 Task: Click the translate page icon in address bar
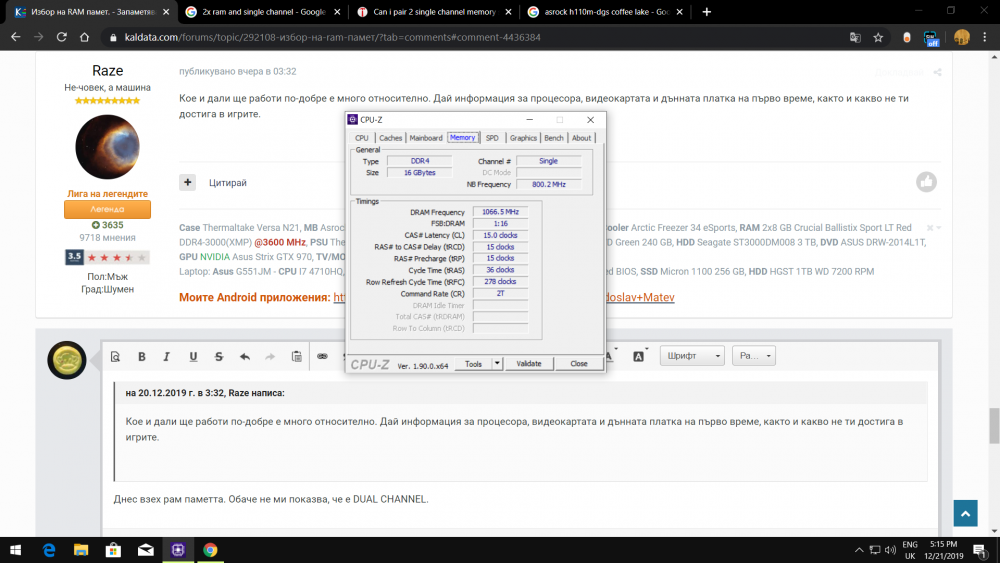pyautogui.click(x=855, y=37)
